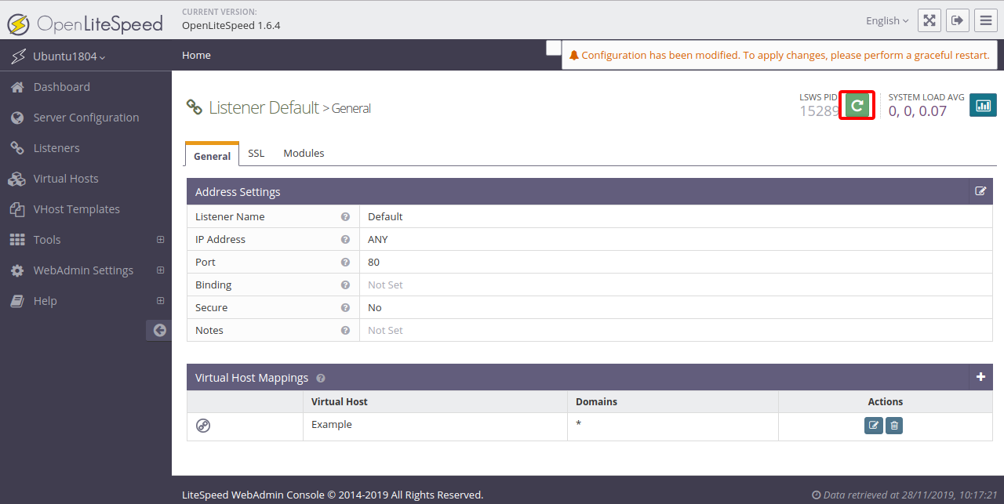Click the system load average values
This screenshot has width=1004, height=504.
[x=917, y=111]
